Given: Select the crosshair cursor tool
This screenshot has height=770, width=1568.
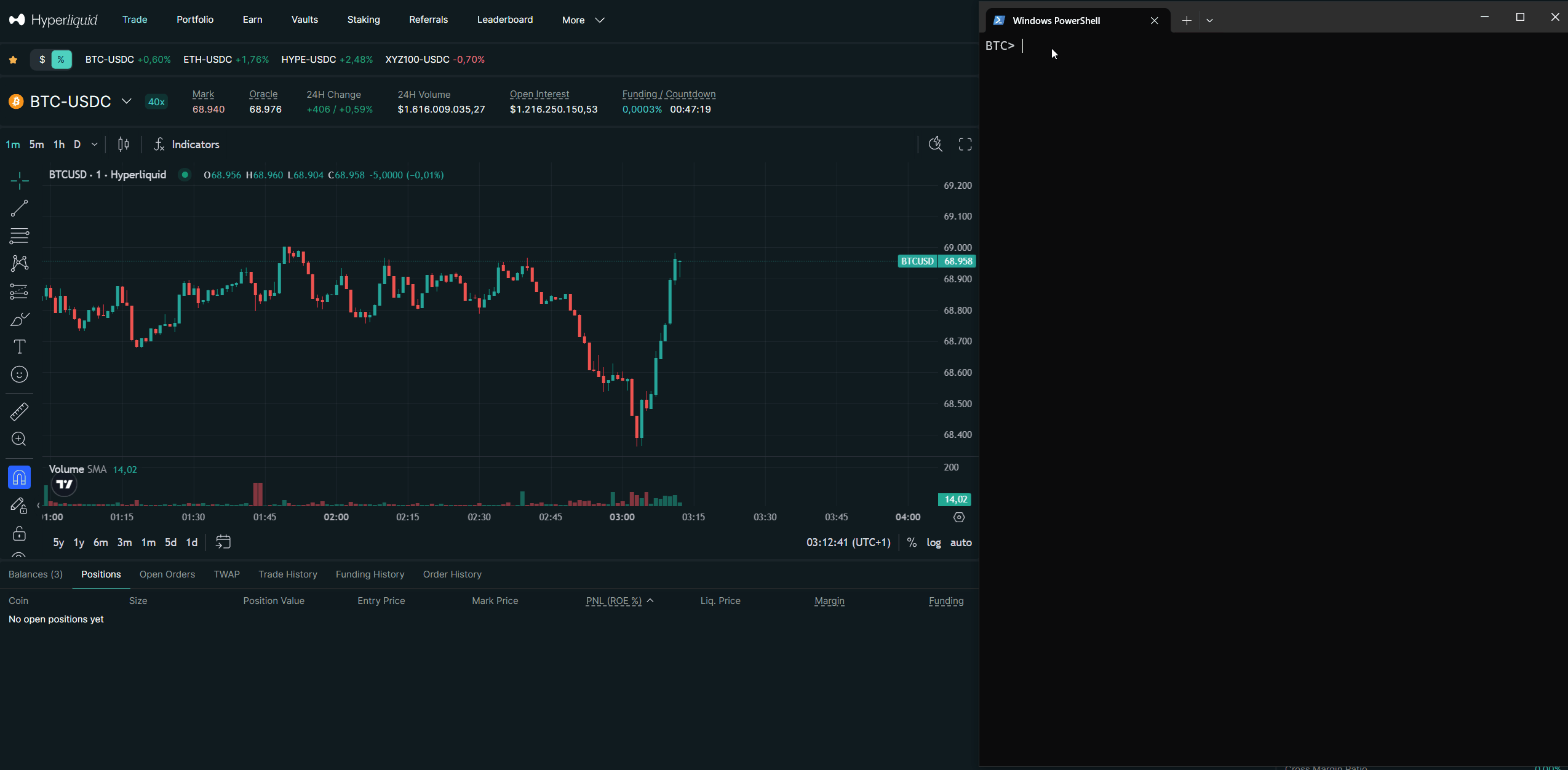Looking at the screenshot, I should (x=19, y=180).
